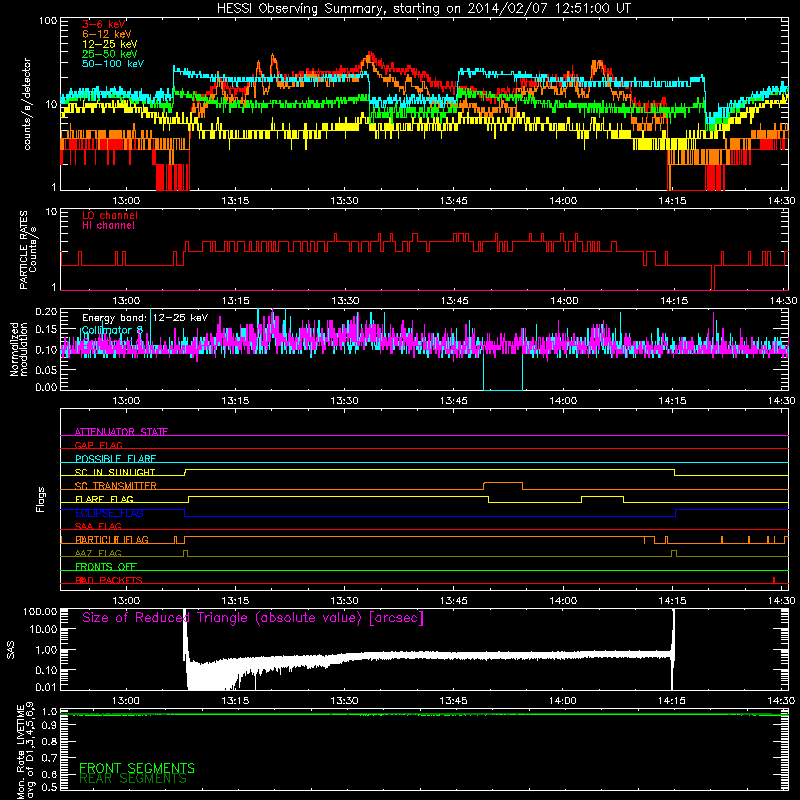Click the 0.20 tick on modulation axis
Image resolution: width=800 pixels, height=800 pixels.
[46, 312]
